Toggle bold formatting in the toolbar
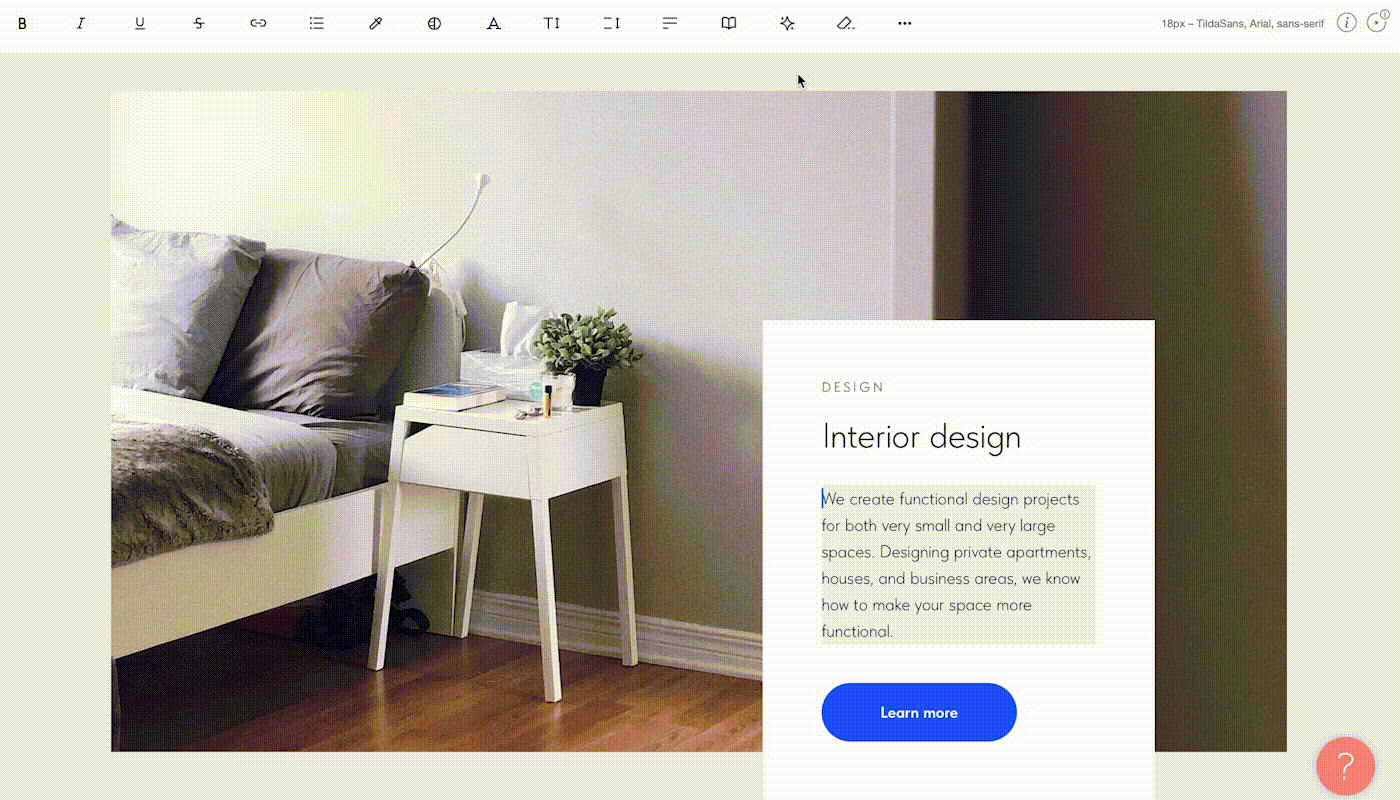 (22, 23)
